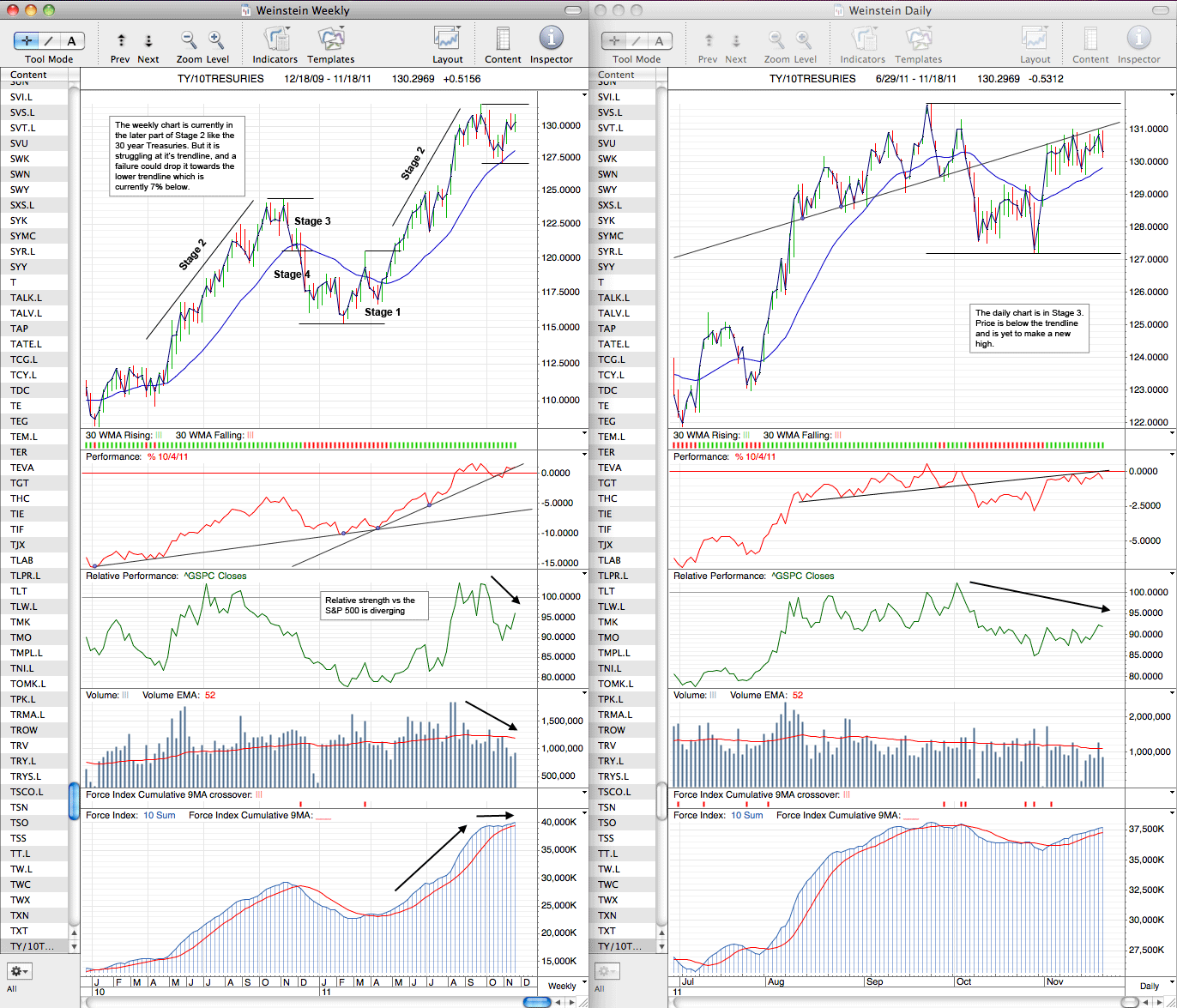Click Daily scrollbar left arrow
This screenshot has height=1008, width=1177.
click(x=1145, y=1002)
